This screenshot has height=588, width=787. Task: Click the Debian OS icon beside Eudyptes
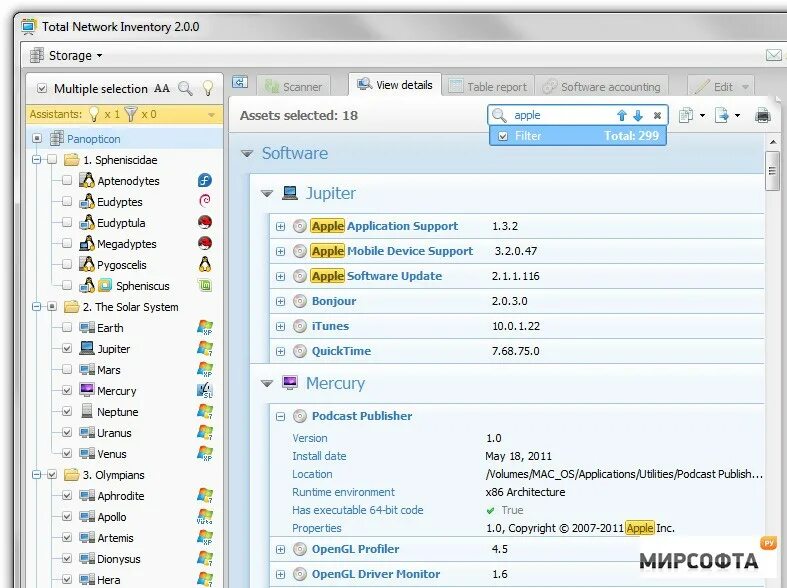[x=205, y=201]
